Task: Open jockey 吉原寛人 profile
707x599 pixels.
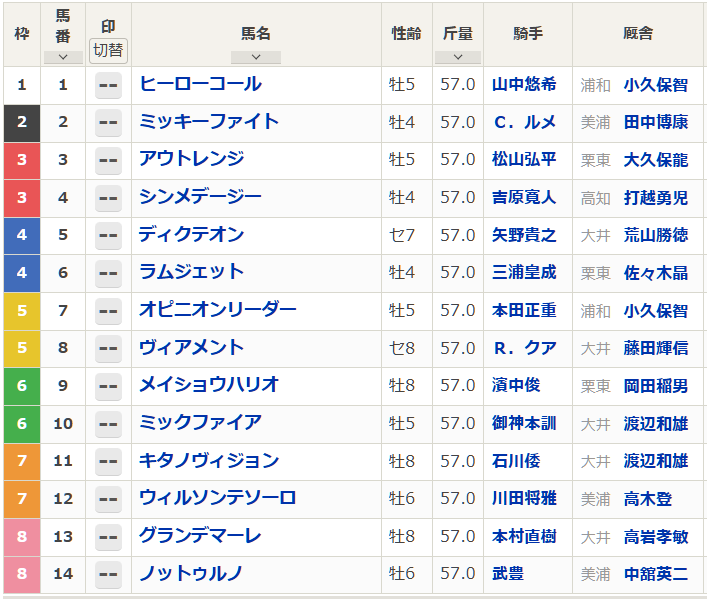Action: (524, 197)
